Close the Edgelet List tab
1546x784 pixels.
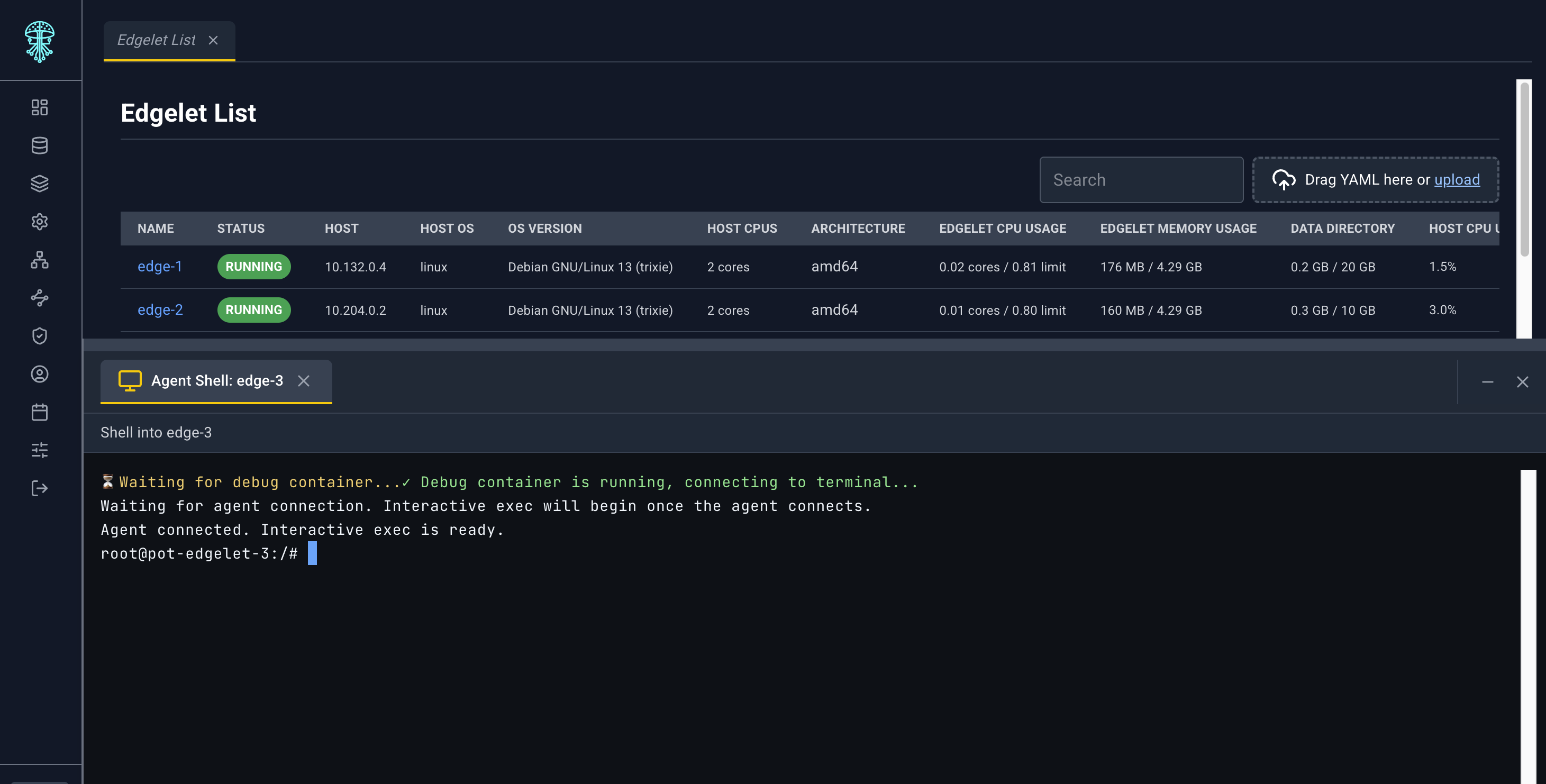[x=213, y=40]
